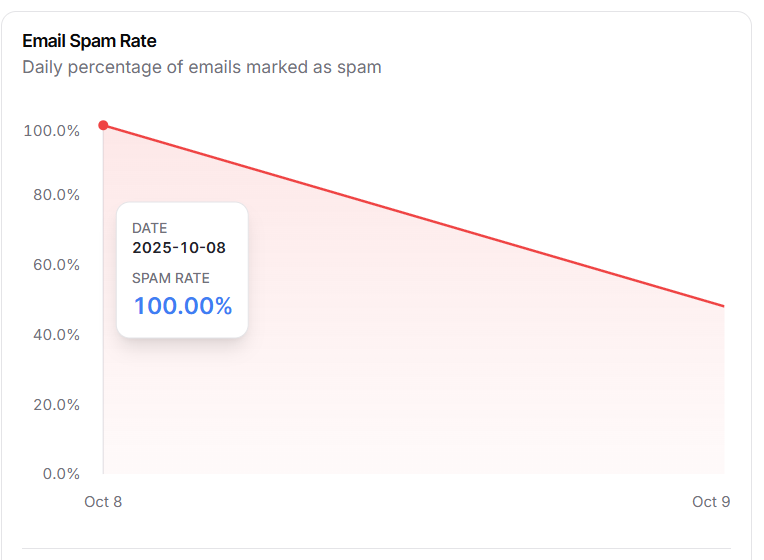This screenshot has width=764, height=560.
Task: Click the "Email Spam Rate" chart title
Action: [x=89, y=41]
